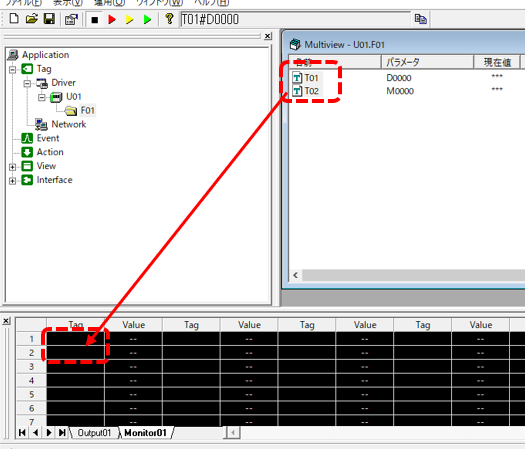Open the properties toolbar icon
This screenshot has height=449, width=525.
71,19
